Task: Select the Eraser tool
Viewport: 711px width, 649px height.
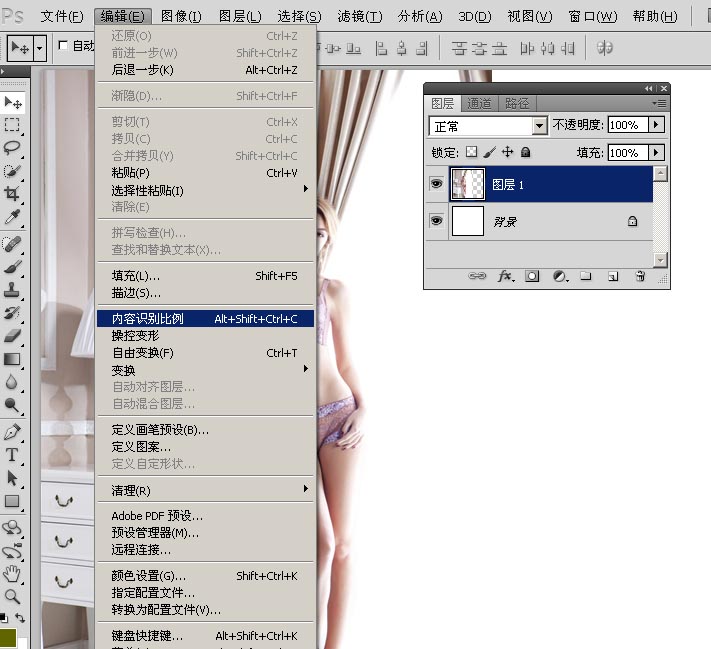Action: click(x=12, y=336)
